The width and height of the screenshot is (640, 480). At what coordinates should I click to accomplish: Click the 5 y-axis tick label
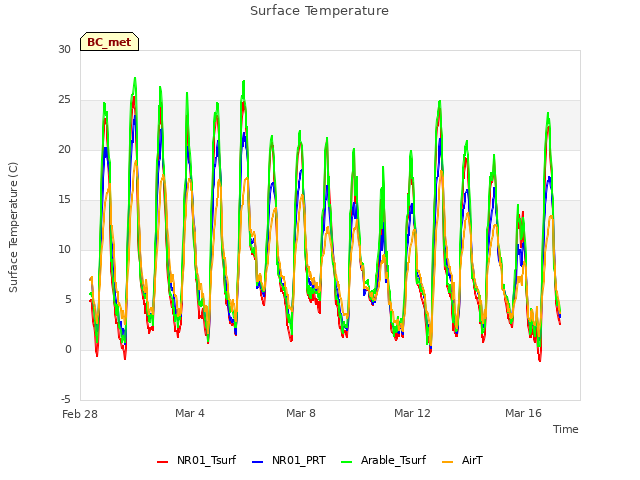pos(68,300)
